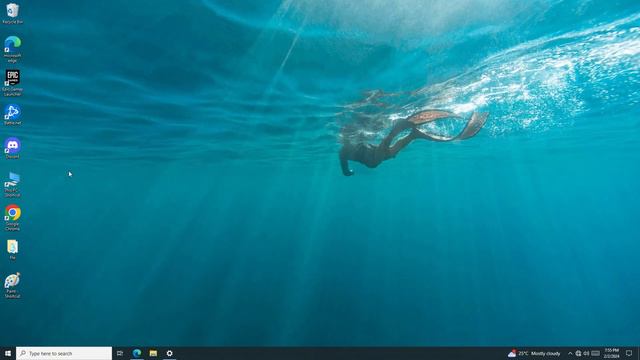Viewport: 640px width, 360px height.
Task: Open Task View from the taskbar
Action: [x=120, y=353]
